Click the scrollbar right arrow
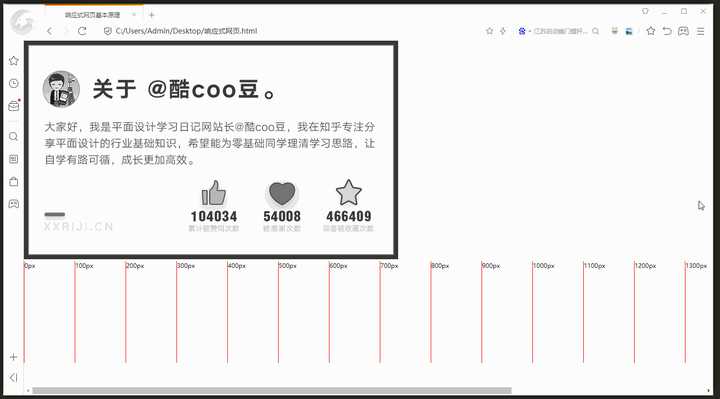 pyautogui.click(x=708, y=390)
